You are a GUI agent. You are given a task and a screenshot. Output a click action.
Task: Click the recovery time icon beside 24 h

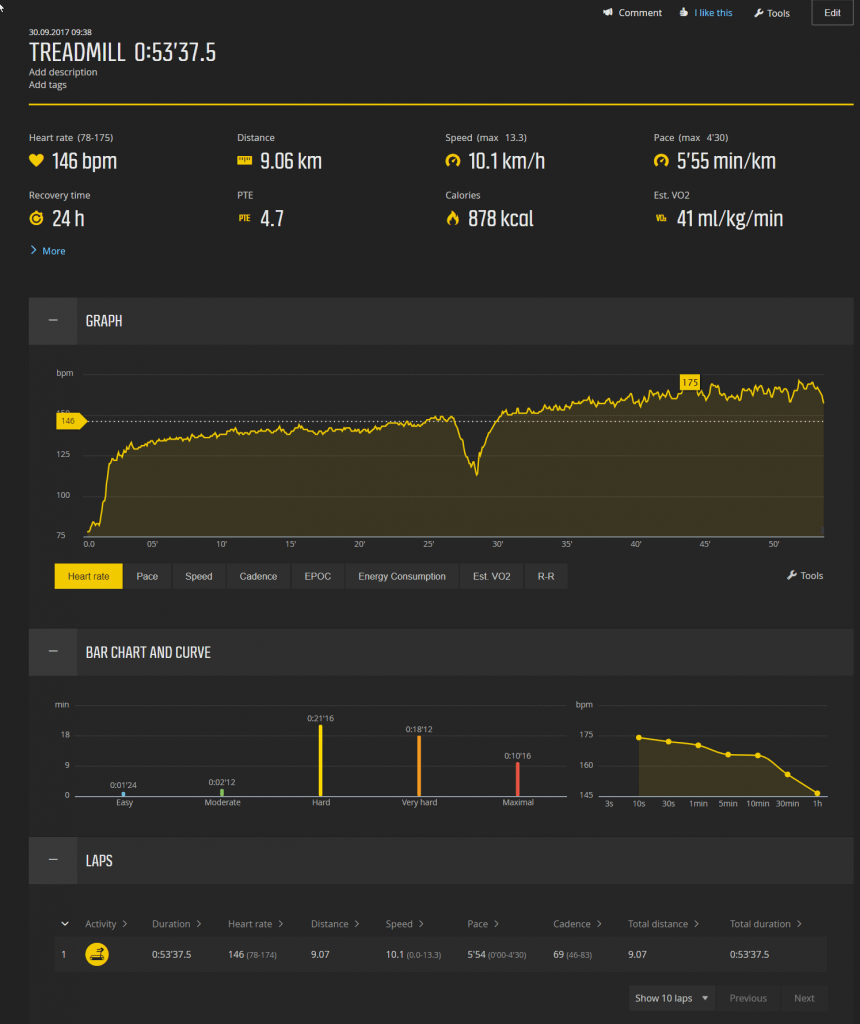tap(36, 218)
